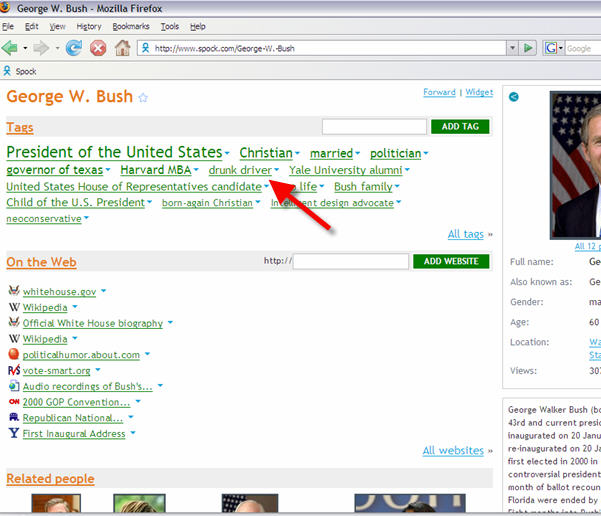Click the whitehouse.gov eagle favicon
Viewport: 601px width, 516px height.
[x=14, y=291]
